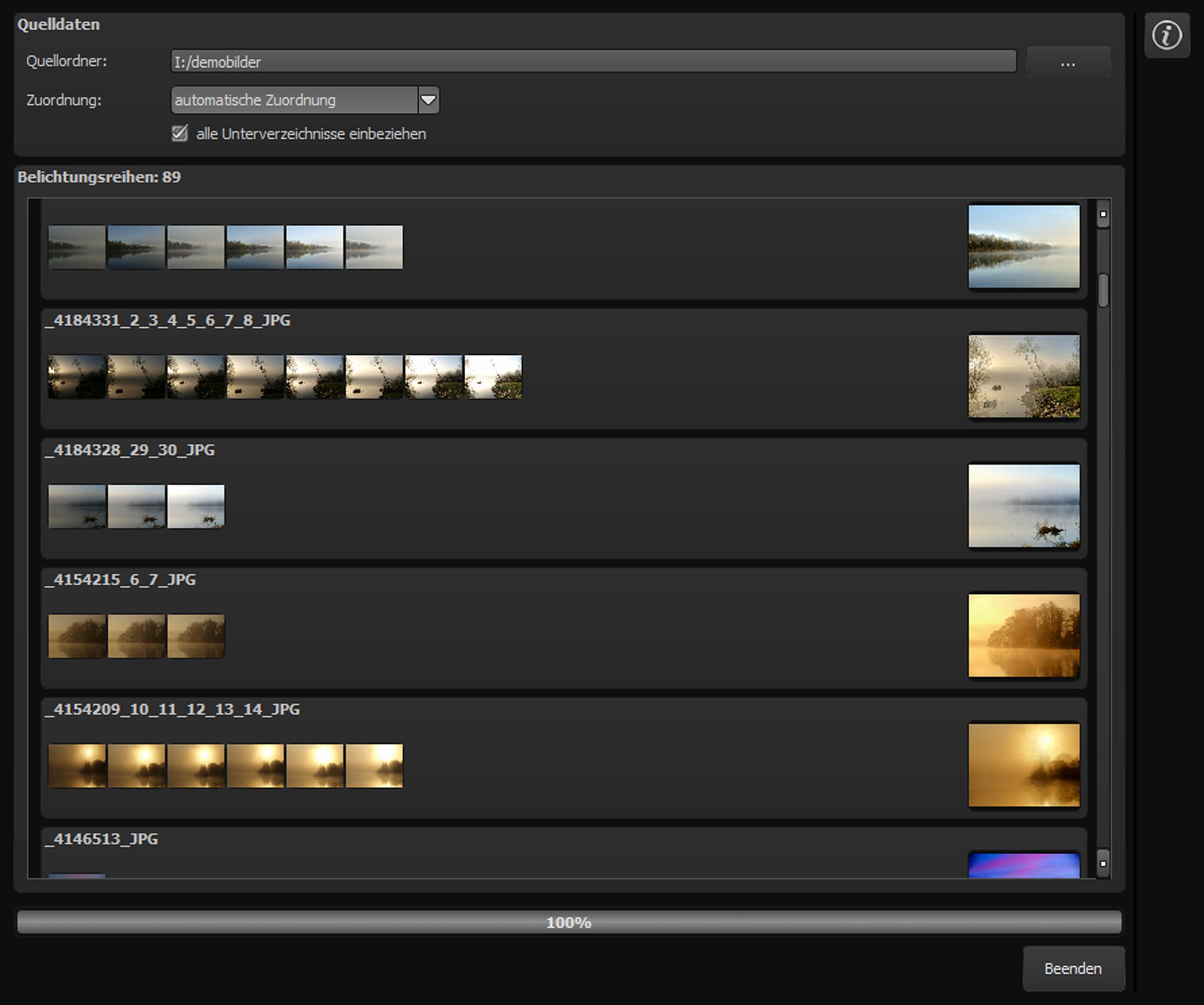The height and width of the screenshot is (1005, 1204).
Task: Select the blue lake HDR preview at top
Action: tap(1023, 246)
